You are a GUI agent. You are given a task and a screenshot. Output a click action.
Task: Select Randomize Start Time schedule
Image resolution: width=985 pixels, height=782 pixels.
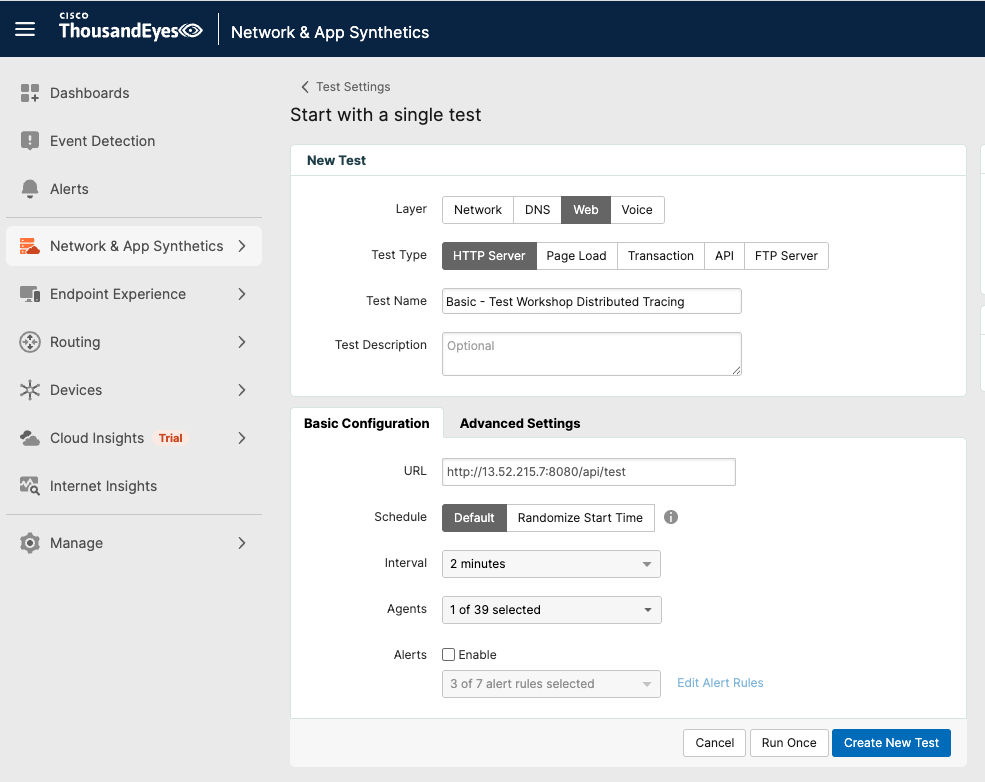pyautogui.click(x=580, y=518)
